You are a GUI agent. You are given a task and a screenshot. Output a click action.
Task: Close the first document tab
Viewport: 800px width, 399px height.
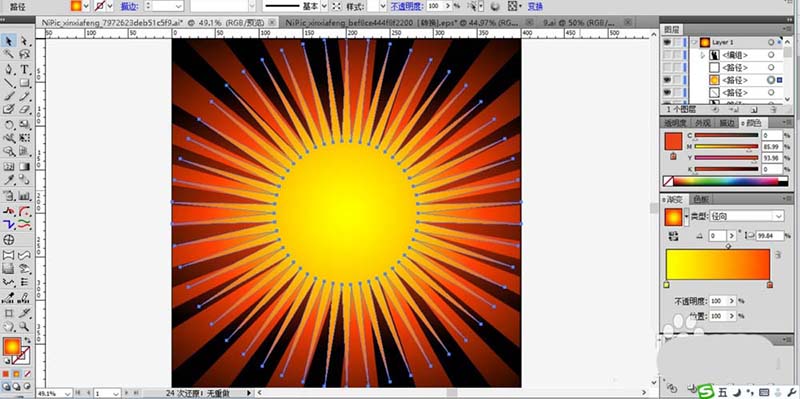[272, 22]
